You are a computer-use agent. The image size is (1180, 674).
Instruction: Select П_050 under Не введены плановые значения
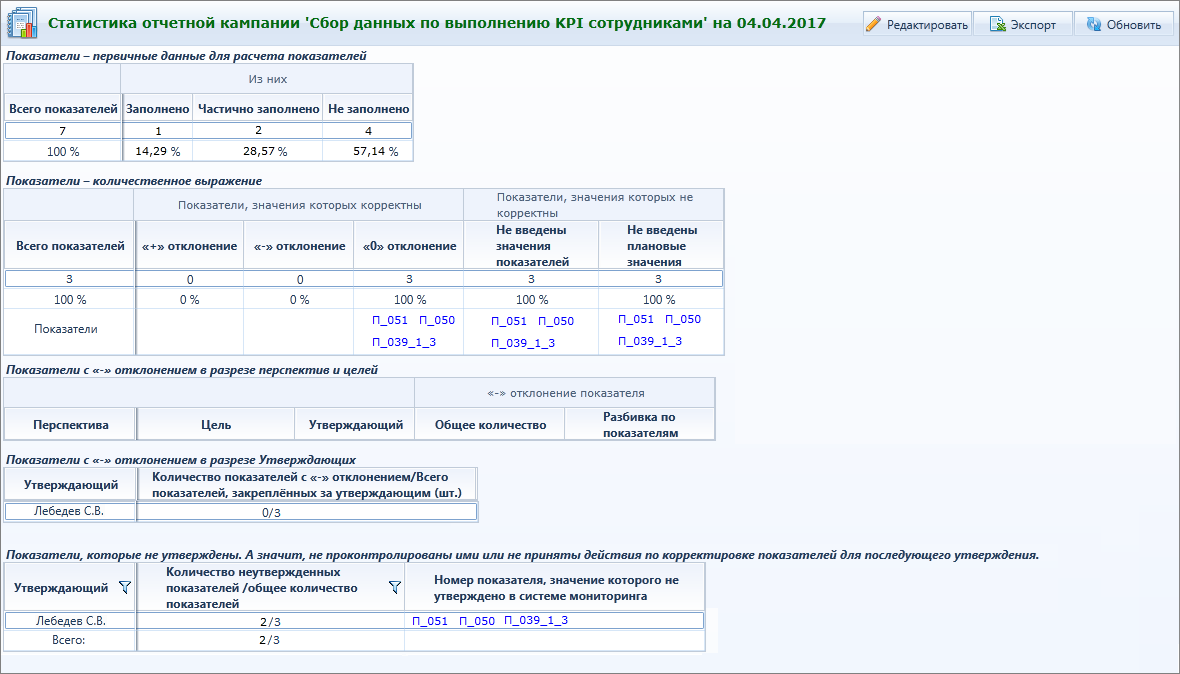683,319
